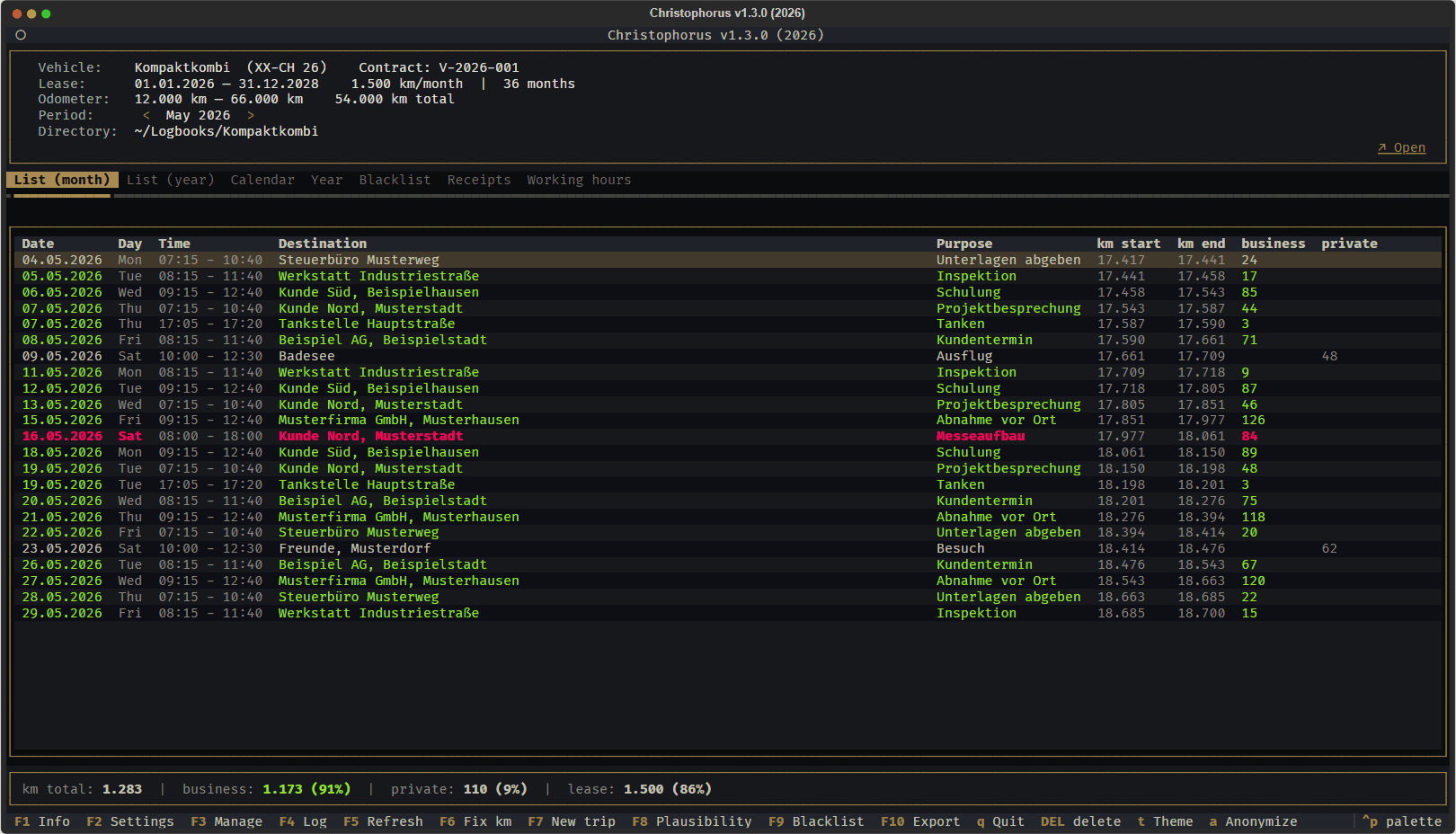This screenshot has height=834, width=1456.
Task: Toggle a Anonymize mode
Action: pyautogui.click(x=1253, y=821)
